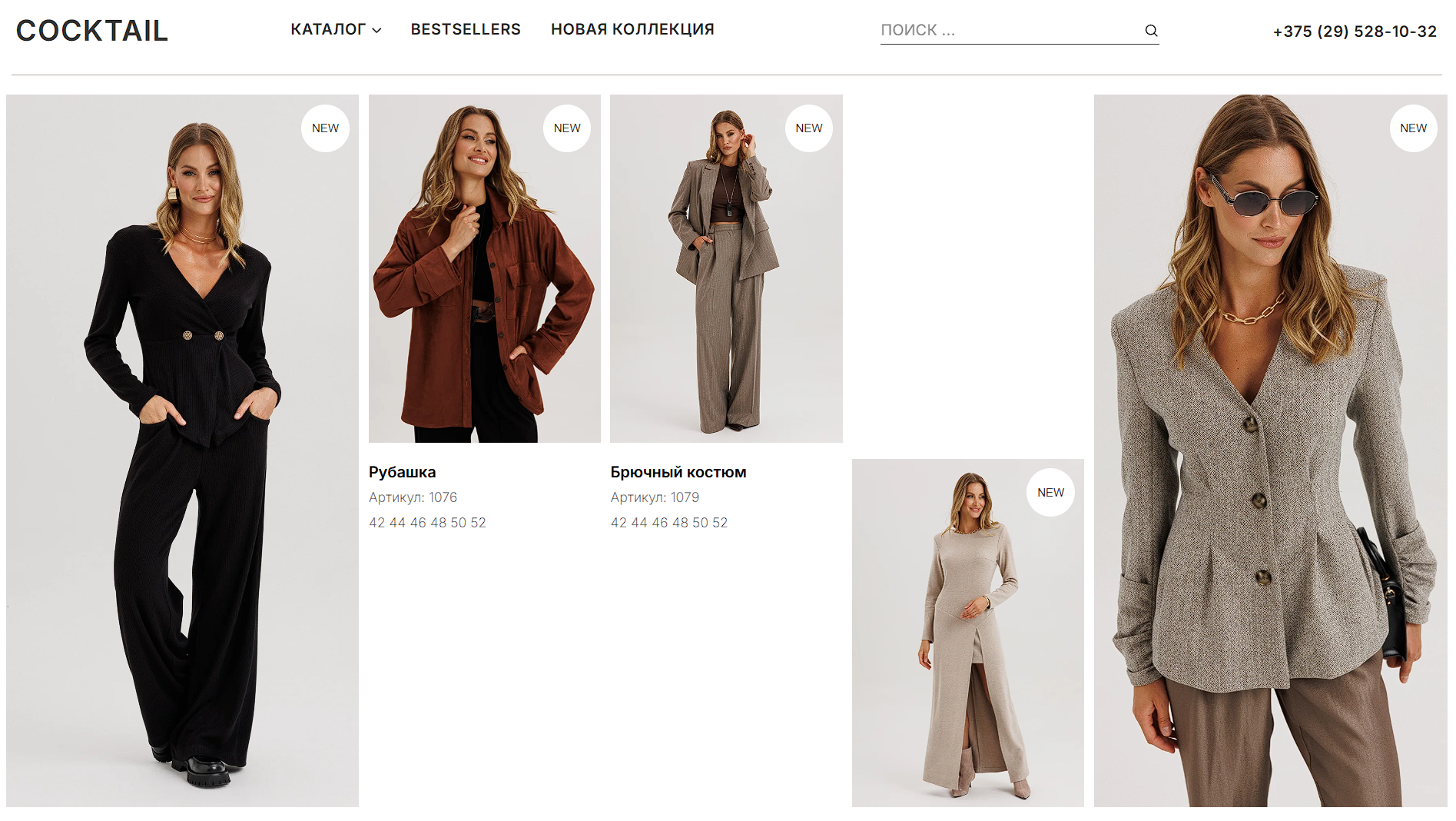The image size is (1456, 821).
Task: Click NEW badge on gray blazer photo
Action: [x=1413, y=128]
